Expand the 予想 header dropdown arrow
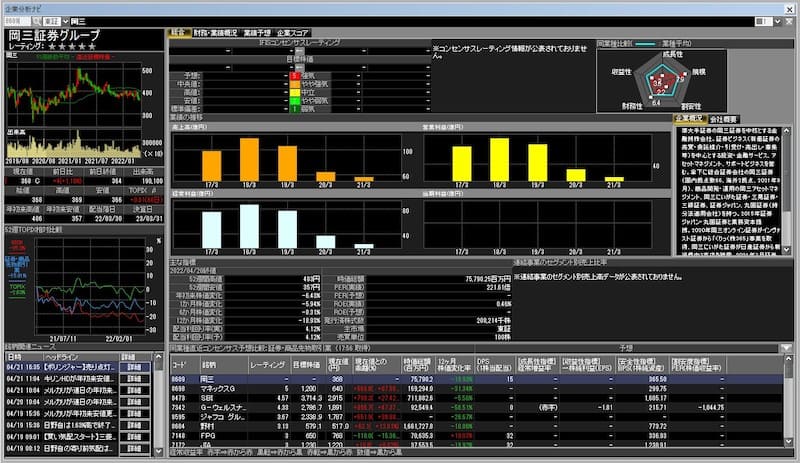The width and height of the screenshot is (800, 463). coord(786,348)
